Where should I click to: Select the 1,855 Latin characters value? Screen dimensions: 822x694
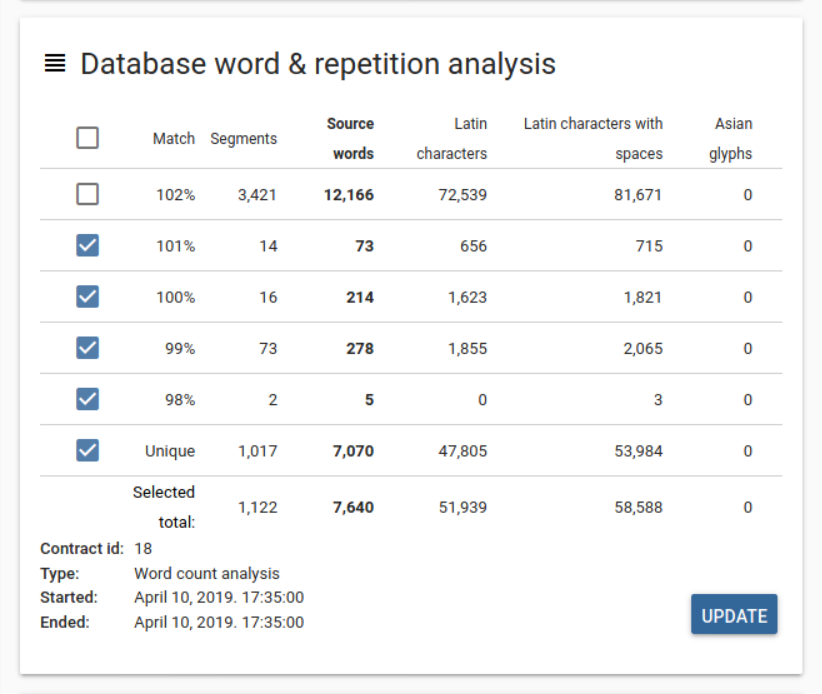(x=468, y=349)
